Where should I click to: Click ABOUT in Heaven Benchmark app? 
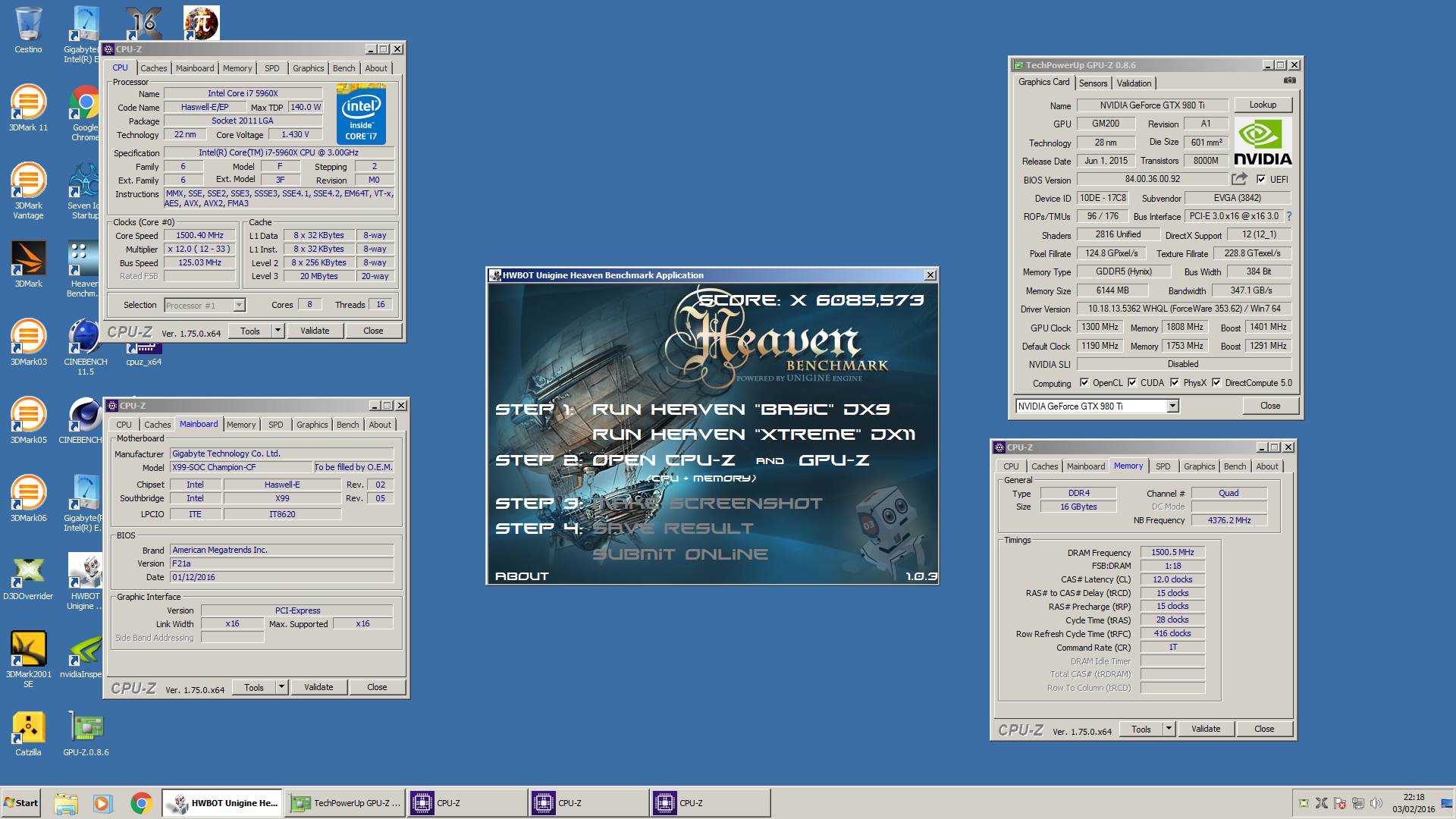point(522,576)
